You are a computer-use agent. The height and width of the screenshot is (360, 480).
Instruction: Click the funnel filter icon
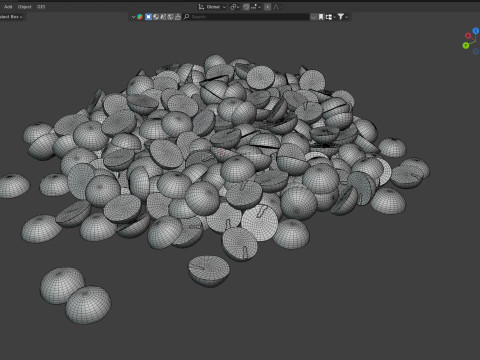(x=340, y=17)
